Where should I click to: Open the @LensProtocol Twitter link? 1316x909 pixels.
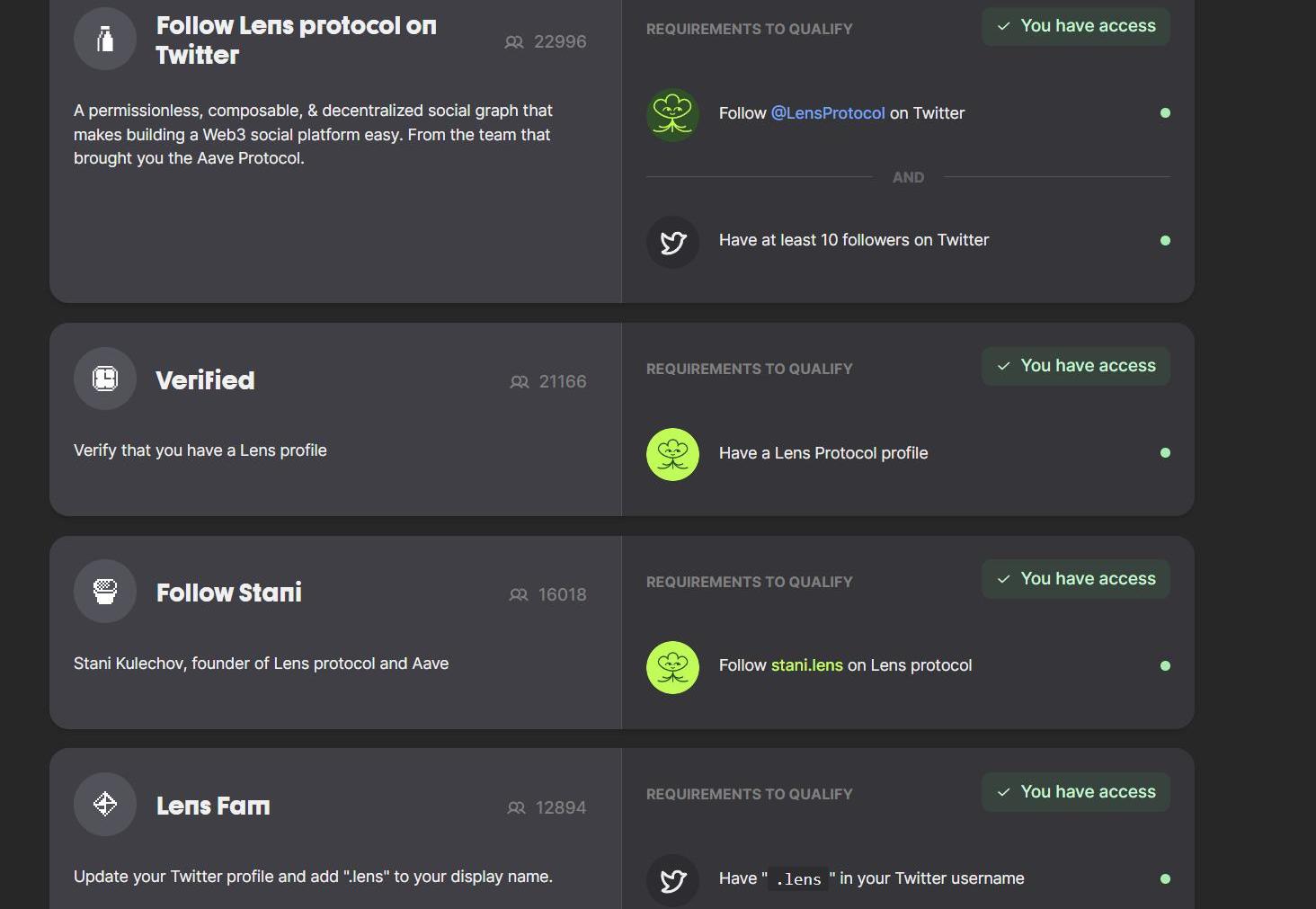click(828, 113)
